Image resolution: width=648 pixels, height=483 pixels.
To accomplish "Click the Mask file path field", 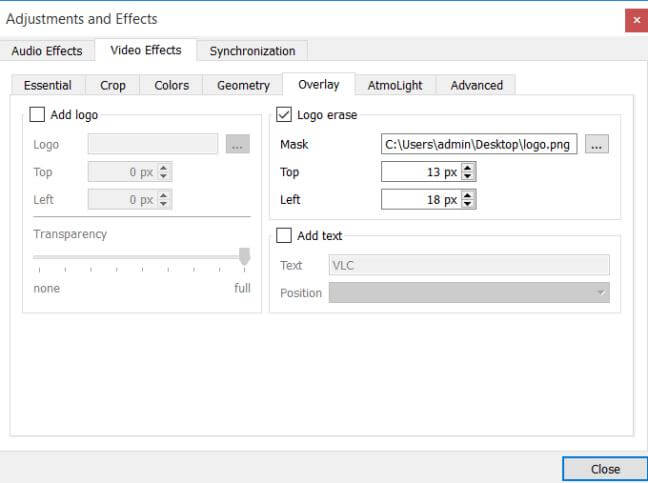I will click(479, 144).
